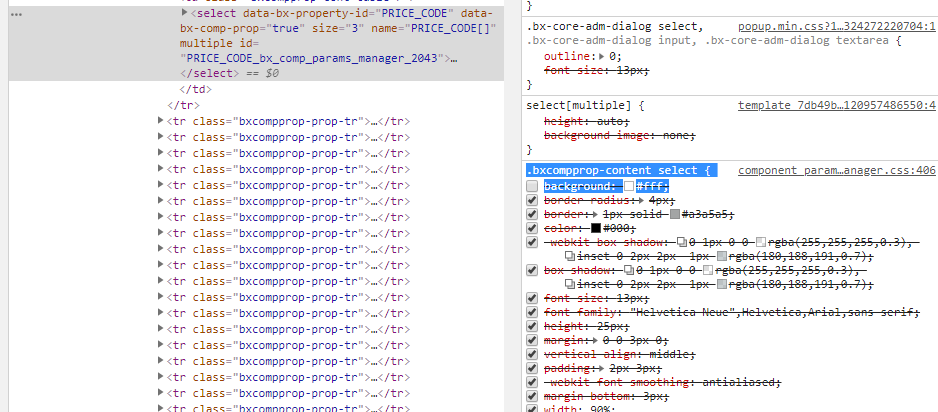Click box-shadow rgba(255,255,255,0.3) color swatch
The width and height of the screenshot is (938, 412).
[708, 270]
